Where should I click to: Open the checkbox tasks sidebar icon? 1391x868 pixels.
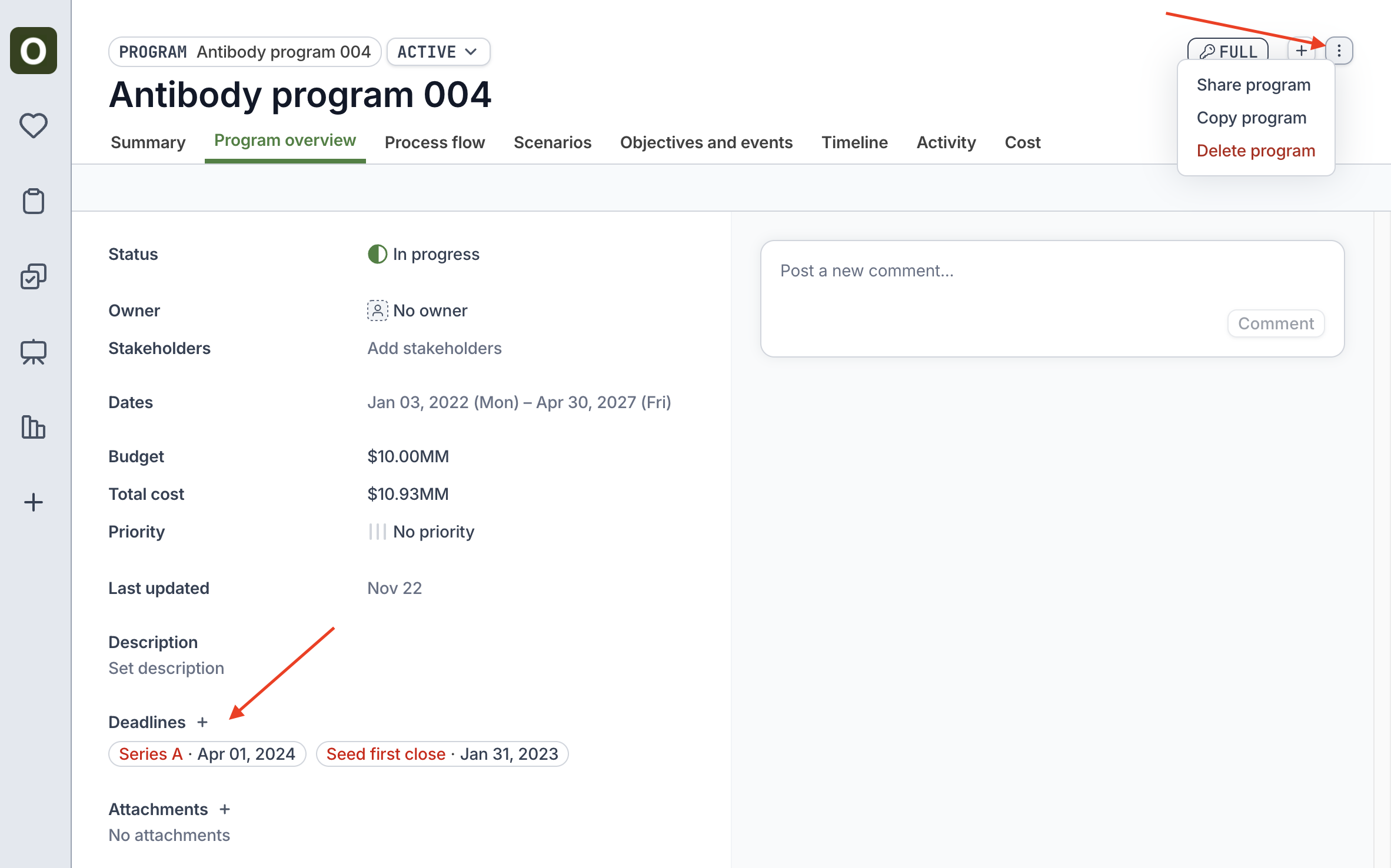point(34,276)
